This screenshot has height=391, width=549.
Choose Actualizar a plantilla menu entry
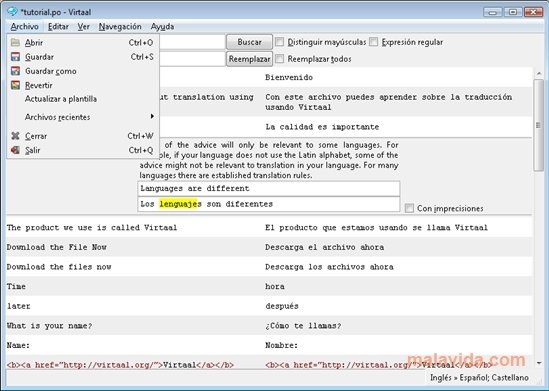click(x=83, y=99)
